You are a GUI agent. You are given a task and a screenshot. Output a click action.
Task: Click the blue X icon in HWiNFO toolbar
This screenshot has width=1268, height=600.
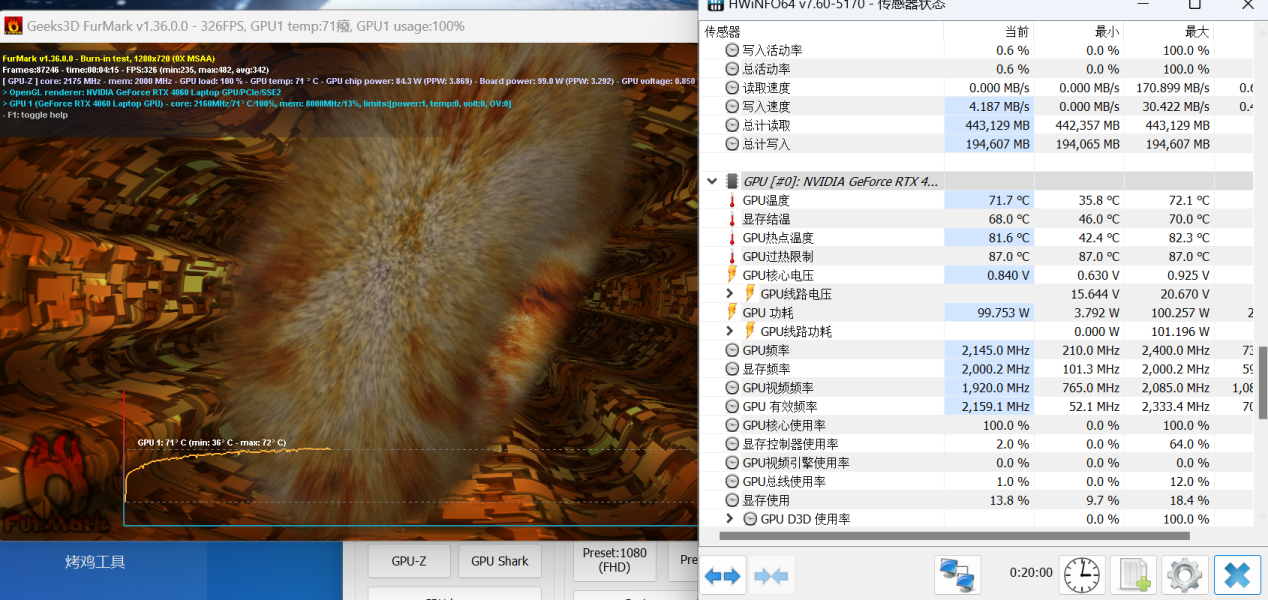tap(1237, 575)
